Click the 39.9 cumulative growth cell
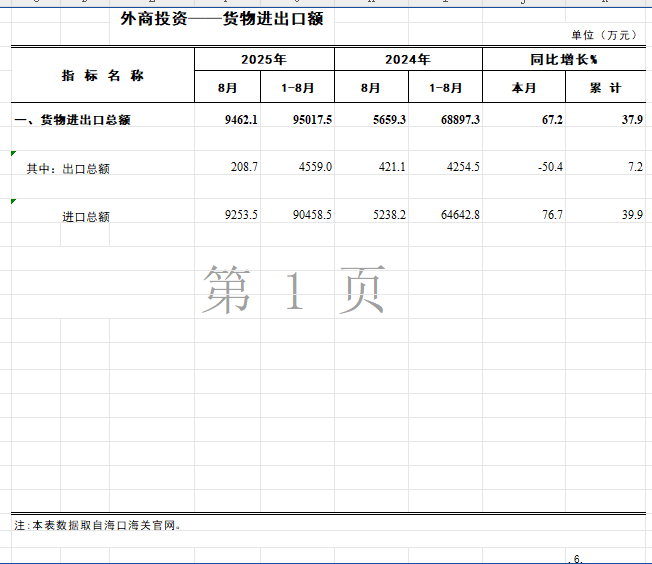Image resolution: width=652 pixels, height=564 pixels. 631,215
